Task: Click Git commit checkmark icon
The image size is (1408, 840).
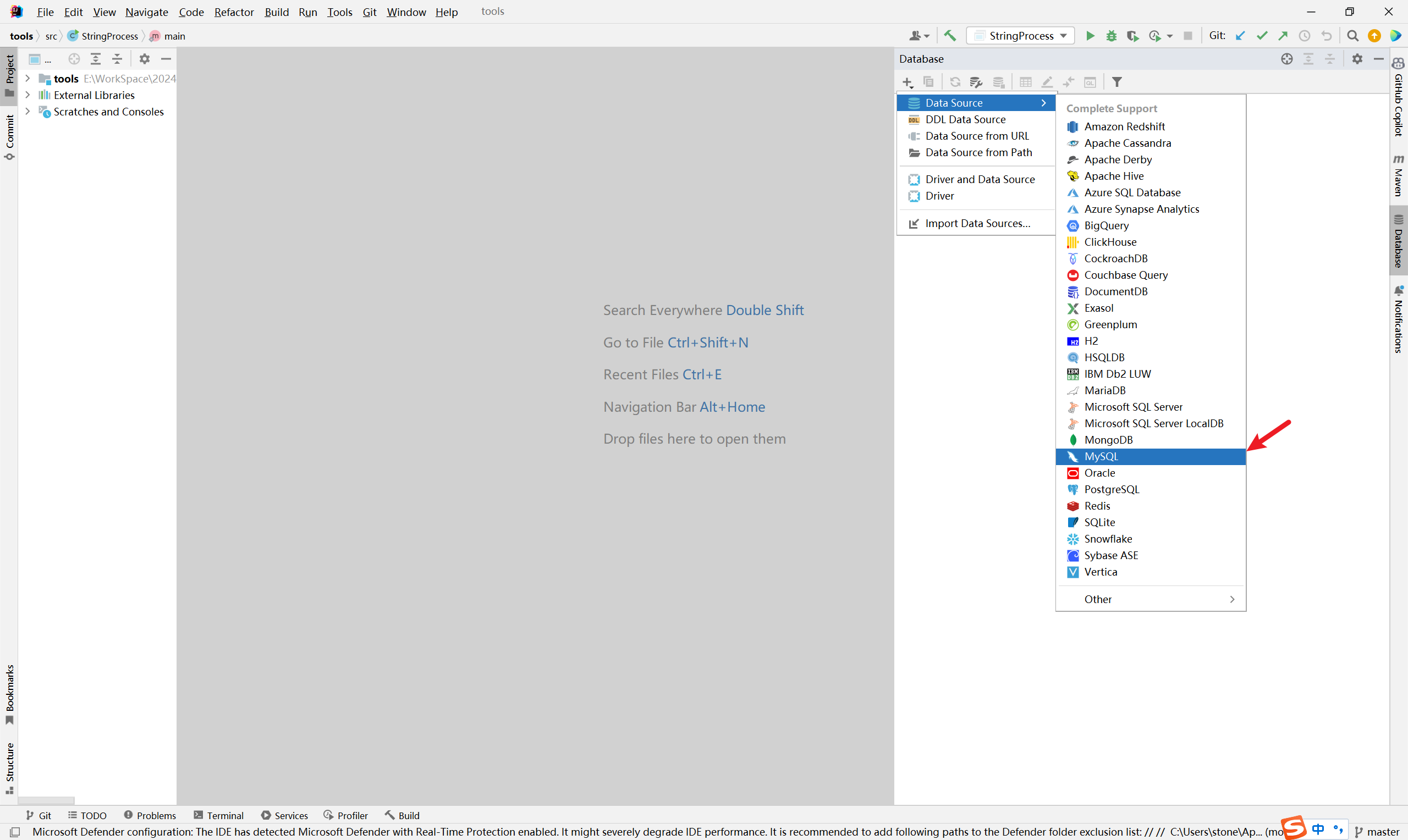Action: point(1262,36)
